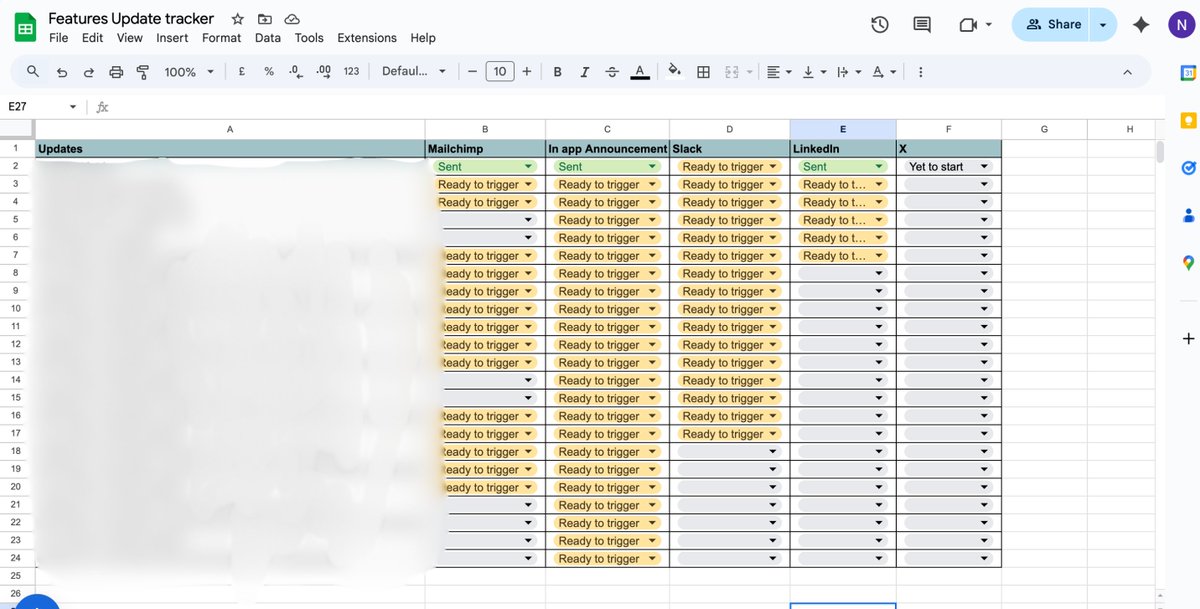Open the borders tool
Screen dimensions: 1200x609
click(703, 72)
